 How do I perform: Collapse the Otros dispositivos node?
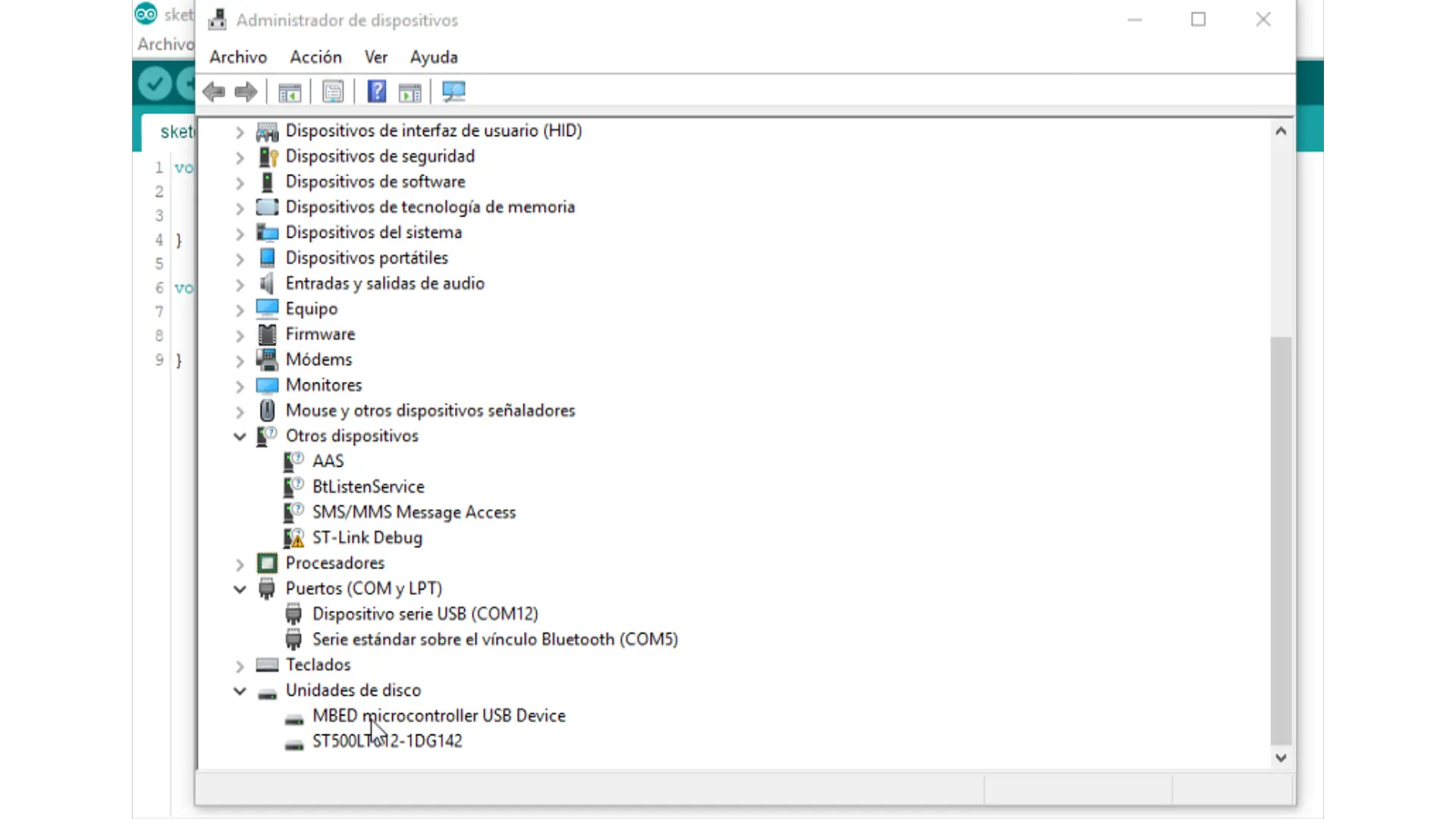240,436
